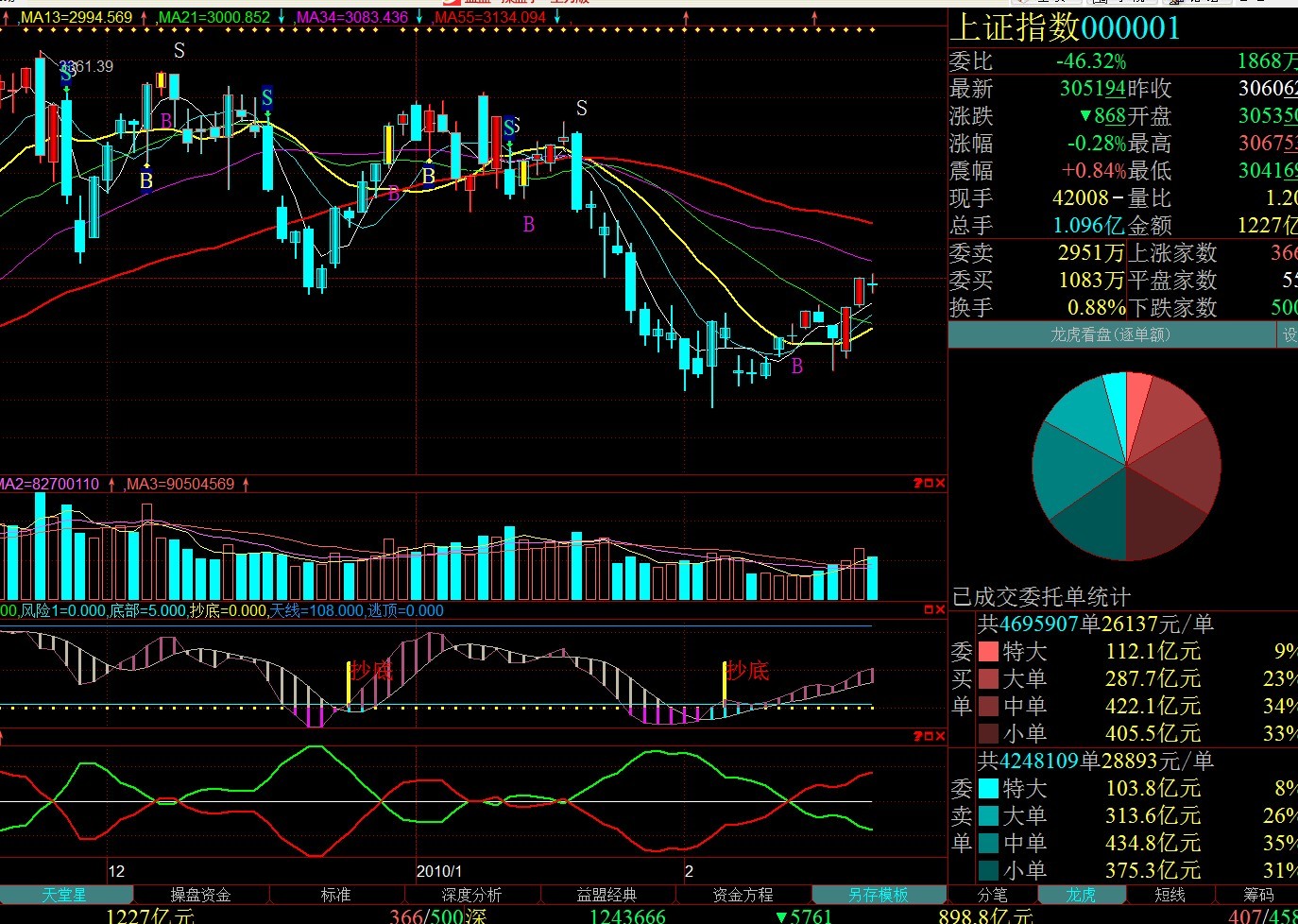
Task: Click the MA55=3134.094 indicator label
Action: point(489,18)
